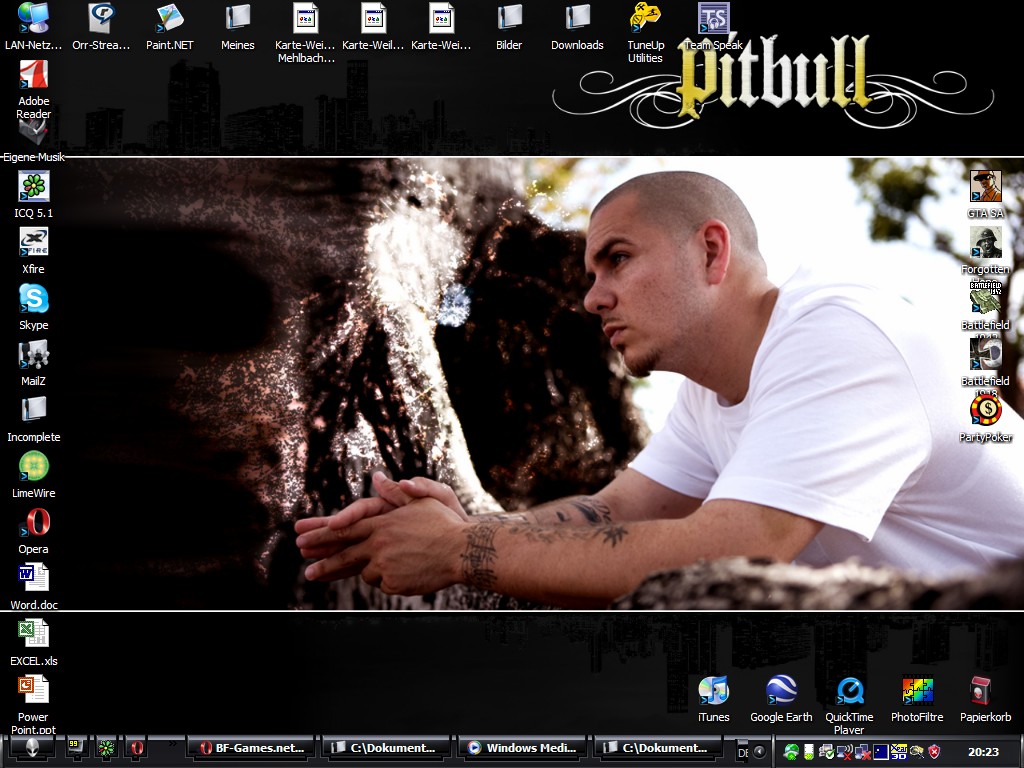Switch to the first C:\Dokument taskbar window
The height and width of the screenshot is (768, 1024).
pos(387,748)
